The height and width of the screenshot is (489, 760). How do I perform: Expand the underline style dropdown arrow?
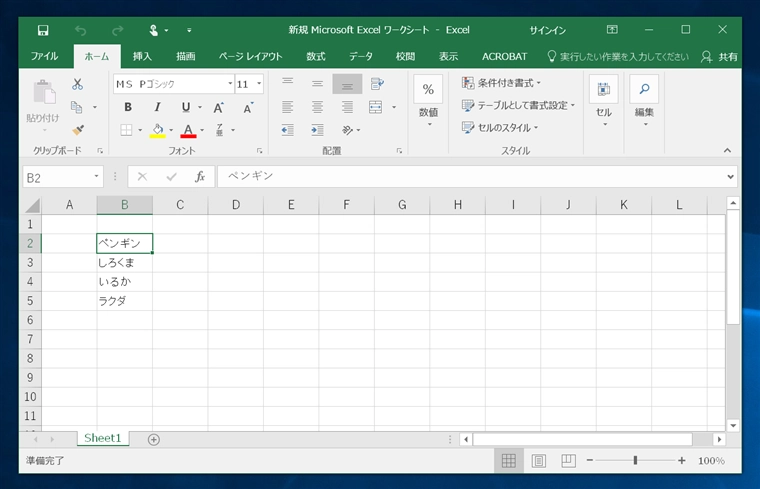pyautogui.click(x=200, y=107)
